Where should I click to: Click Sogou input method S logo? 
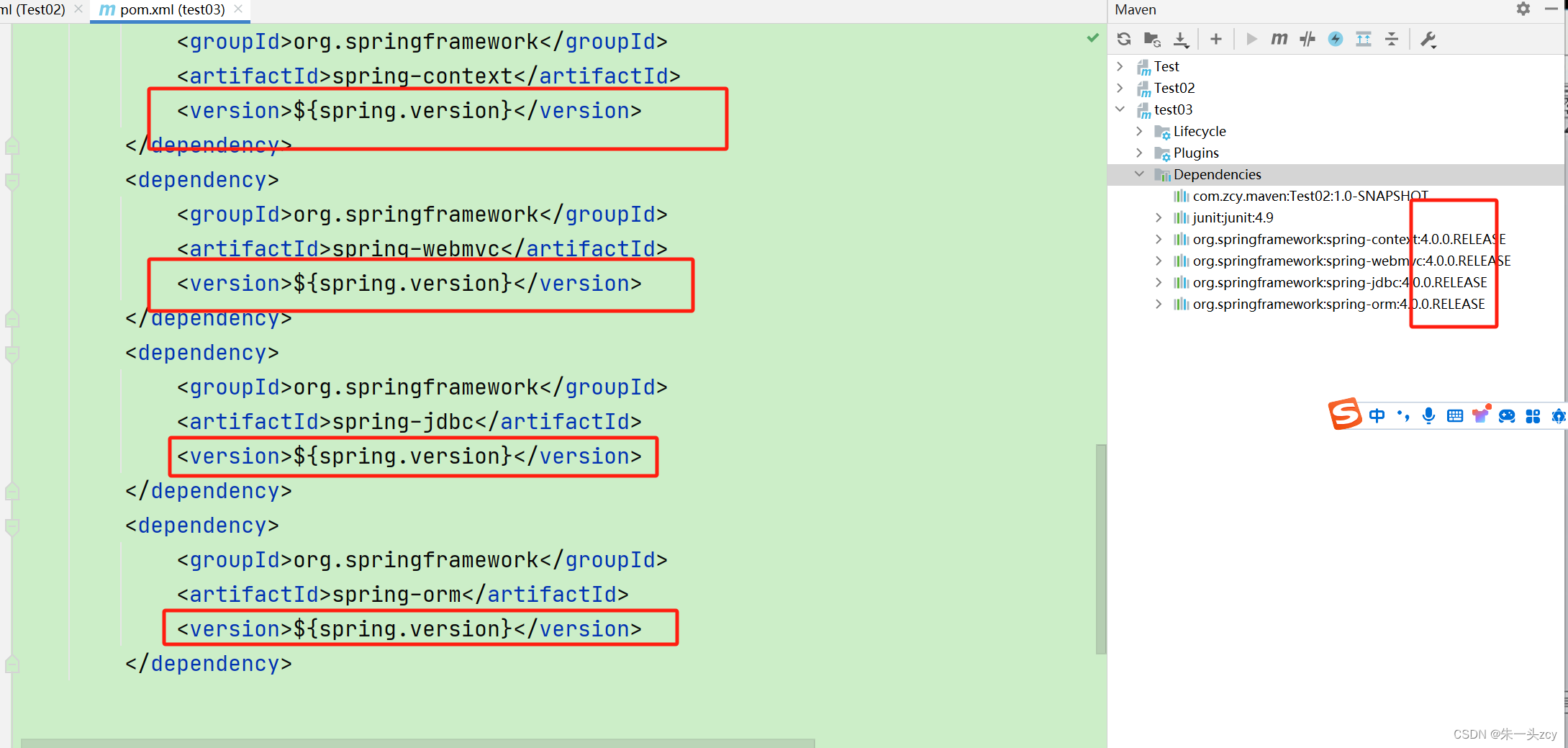[1344, 414]
